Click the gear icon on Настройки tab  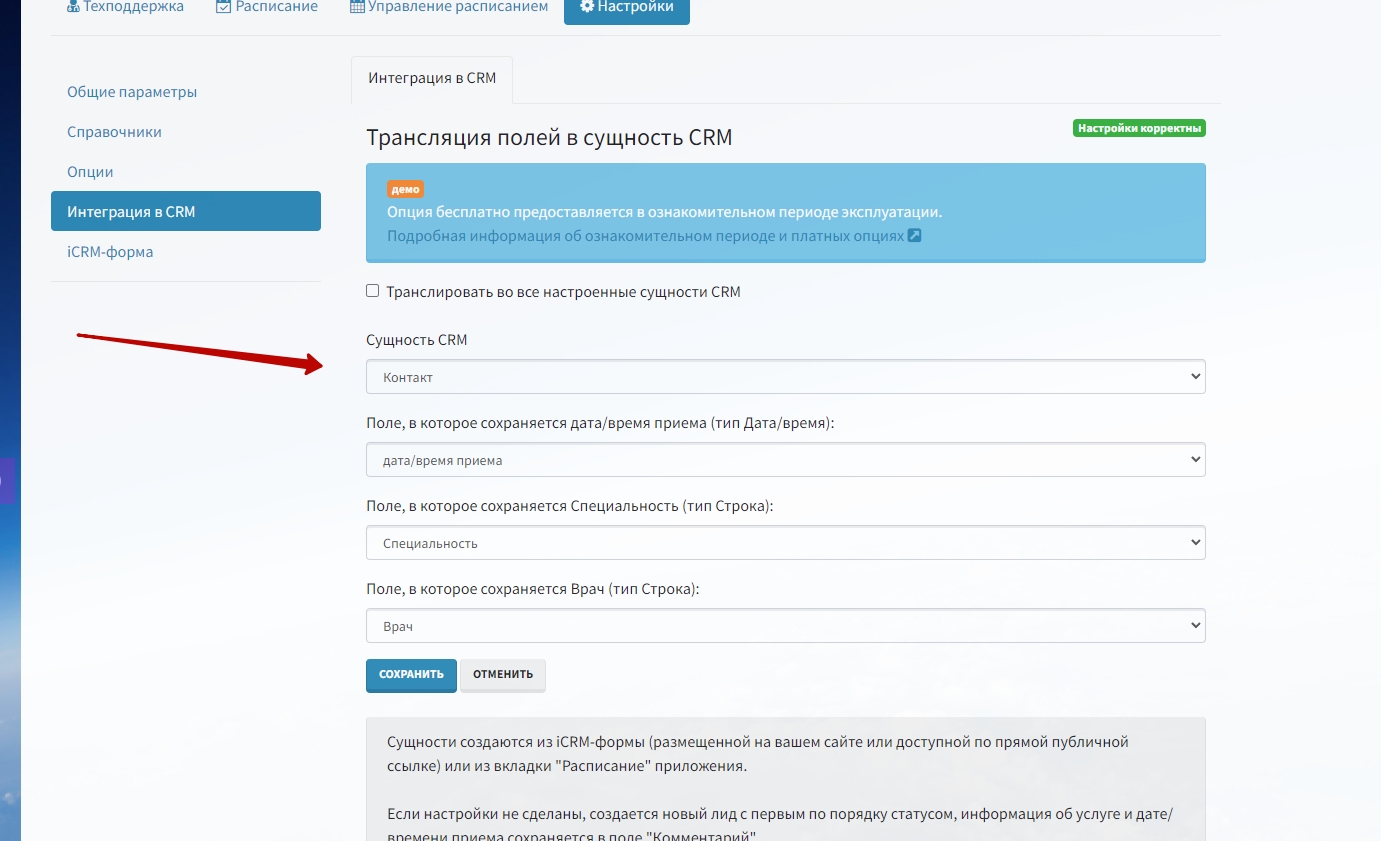click(587, 7)
